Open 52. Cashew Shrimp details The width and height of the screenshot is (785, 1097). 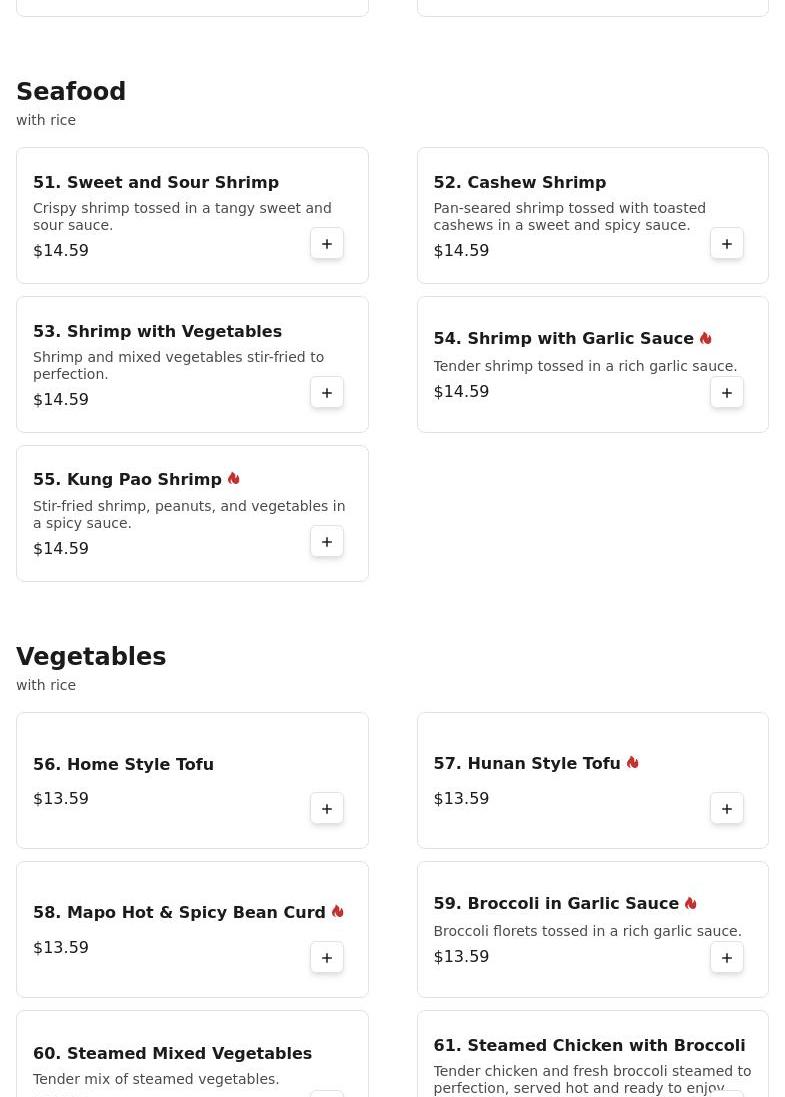point(520,183)
